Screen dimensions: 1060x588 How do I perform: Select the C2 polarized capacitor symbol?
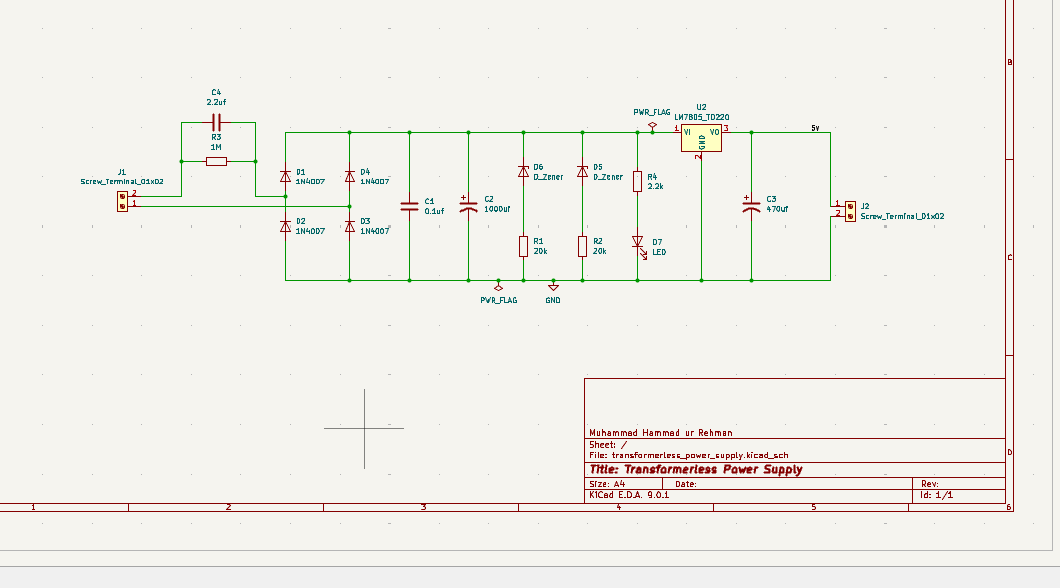tap(468, 205)
